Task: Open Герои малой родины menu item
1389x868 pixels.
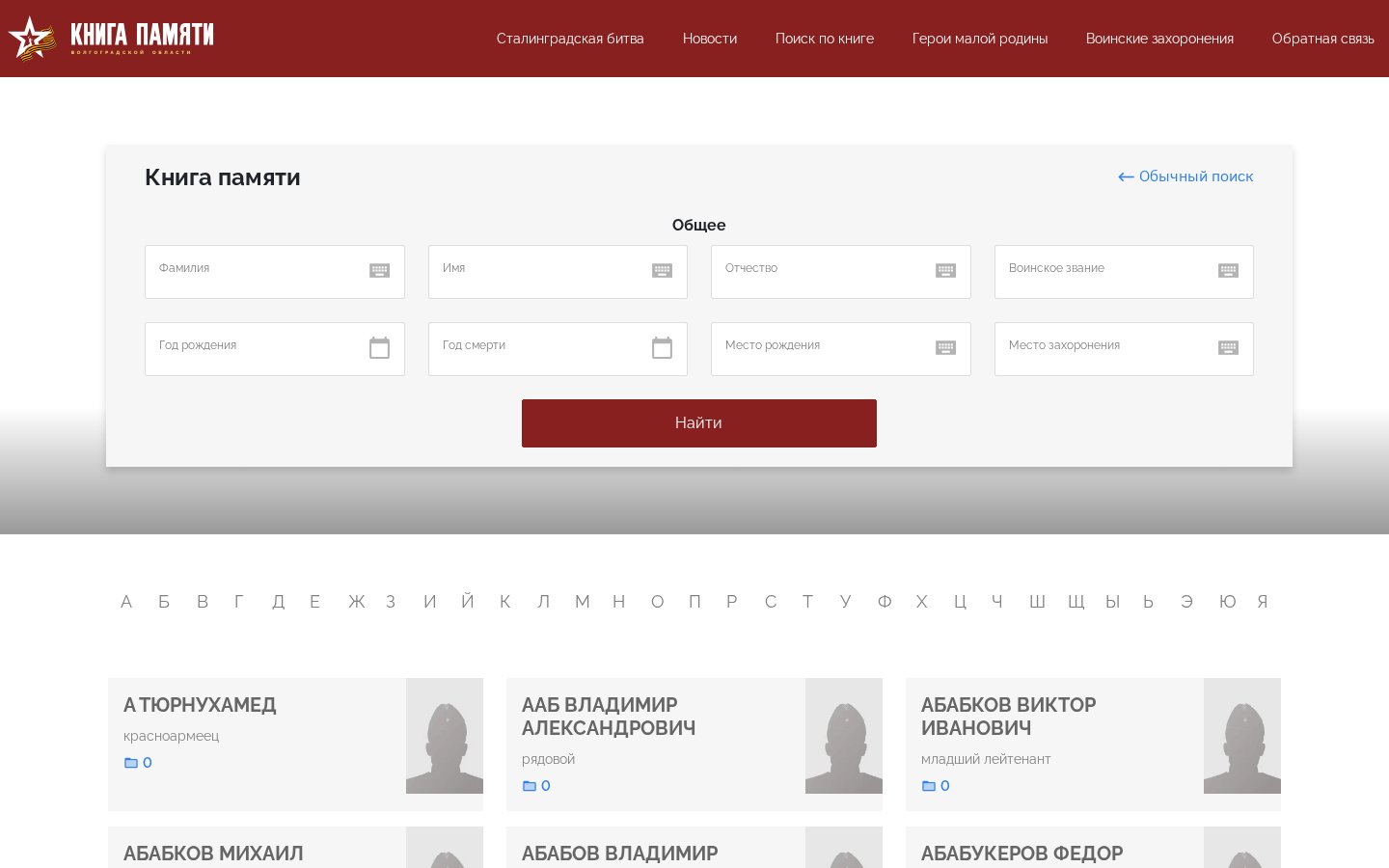Action: tap(980, 39)
